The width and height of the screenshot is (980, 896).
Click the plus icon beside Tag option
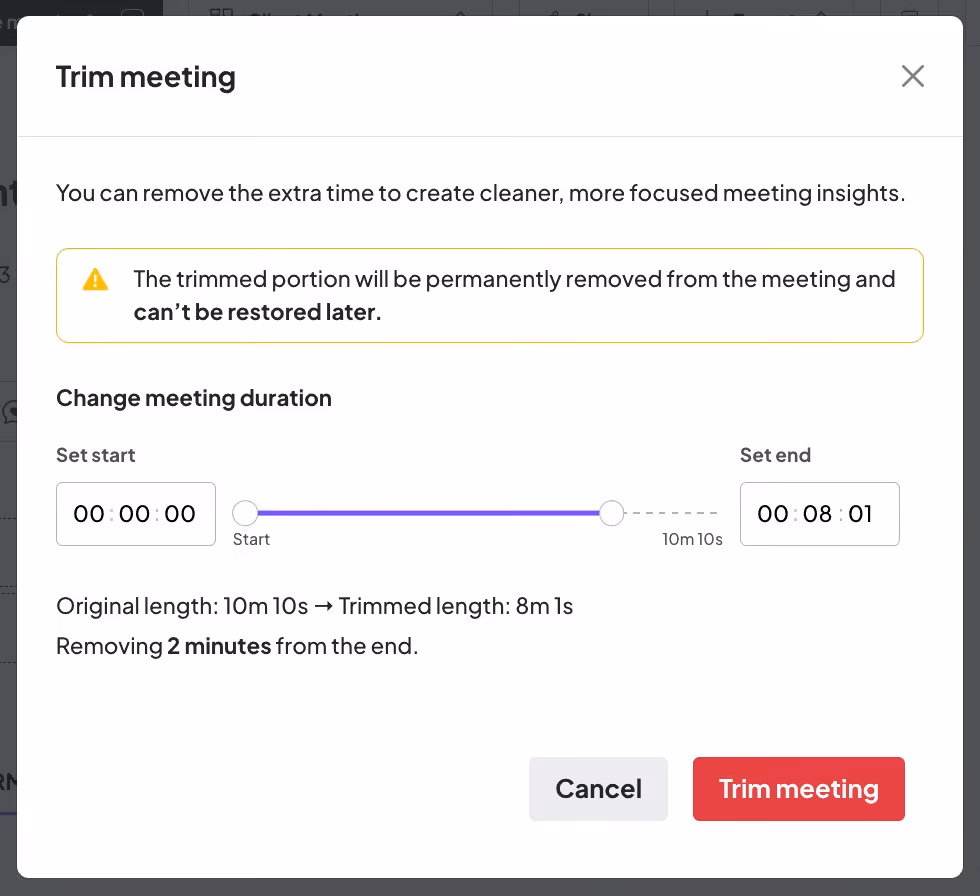[x=708, y=14]
